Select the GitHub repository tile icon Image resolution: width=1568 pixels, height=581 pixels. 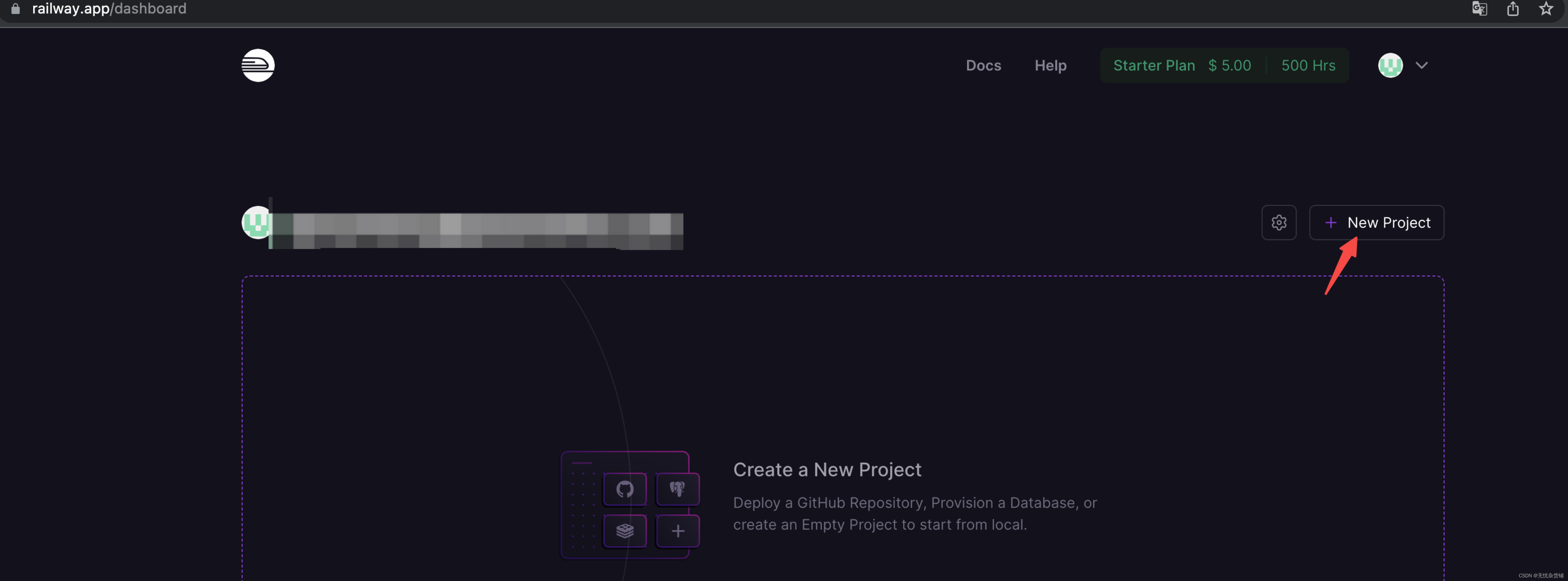625,489
